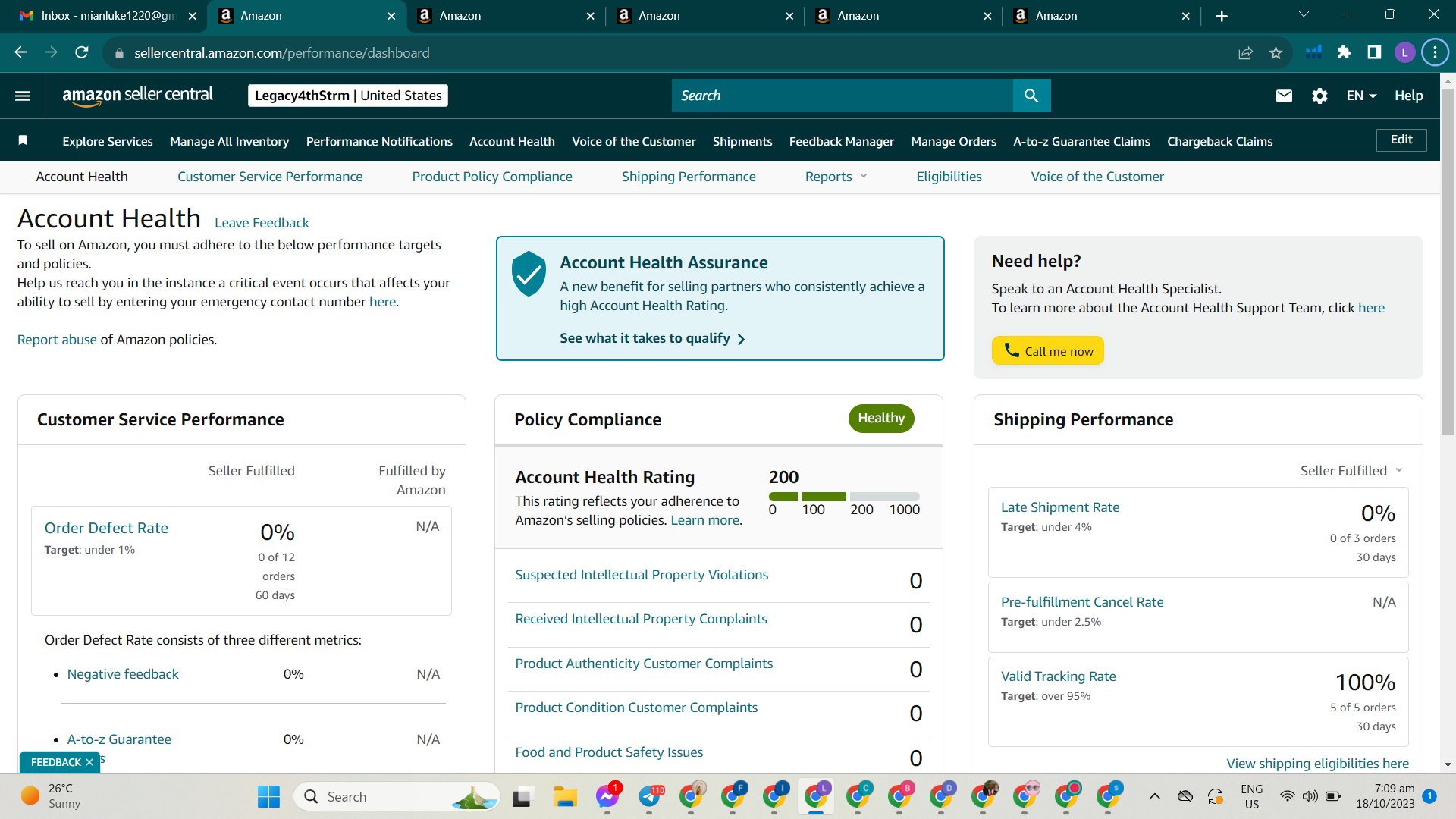This screenshot has height=819, width=1456.
Task: Open Telegram from the taskbar
Action: 649,796
